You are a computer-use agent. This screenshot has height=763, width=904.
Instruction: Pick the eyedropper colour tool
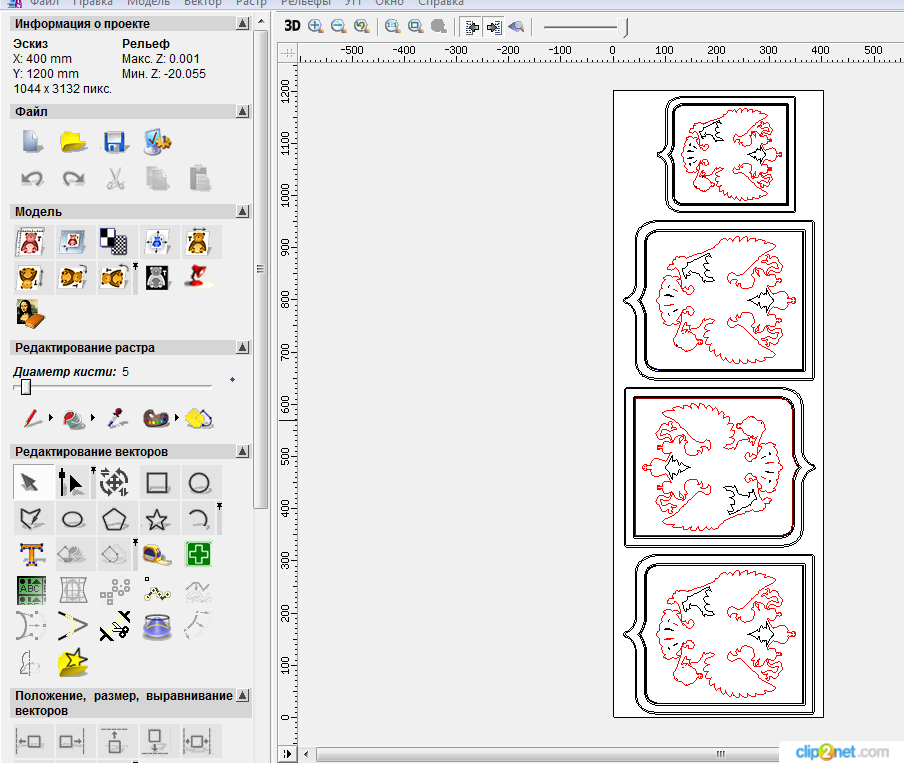coord(117,418)
